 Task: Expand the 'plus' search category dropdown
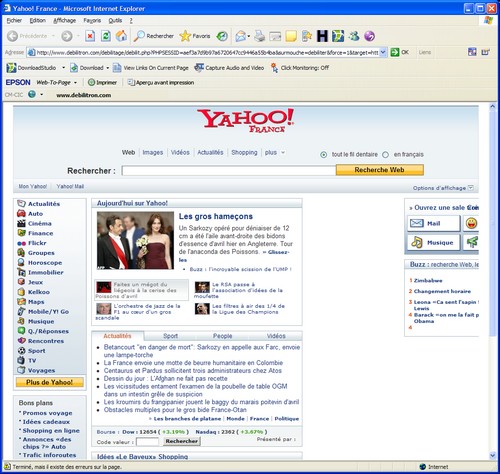point(283,153)
